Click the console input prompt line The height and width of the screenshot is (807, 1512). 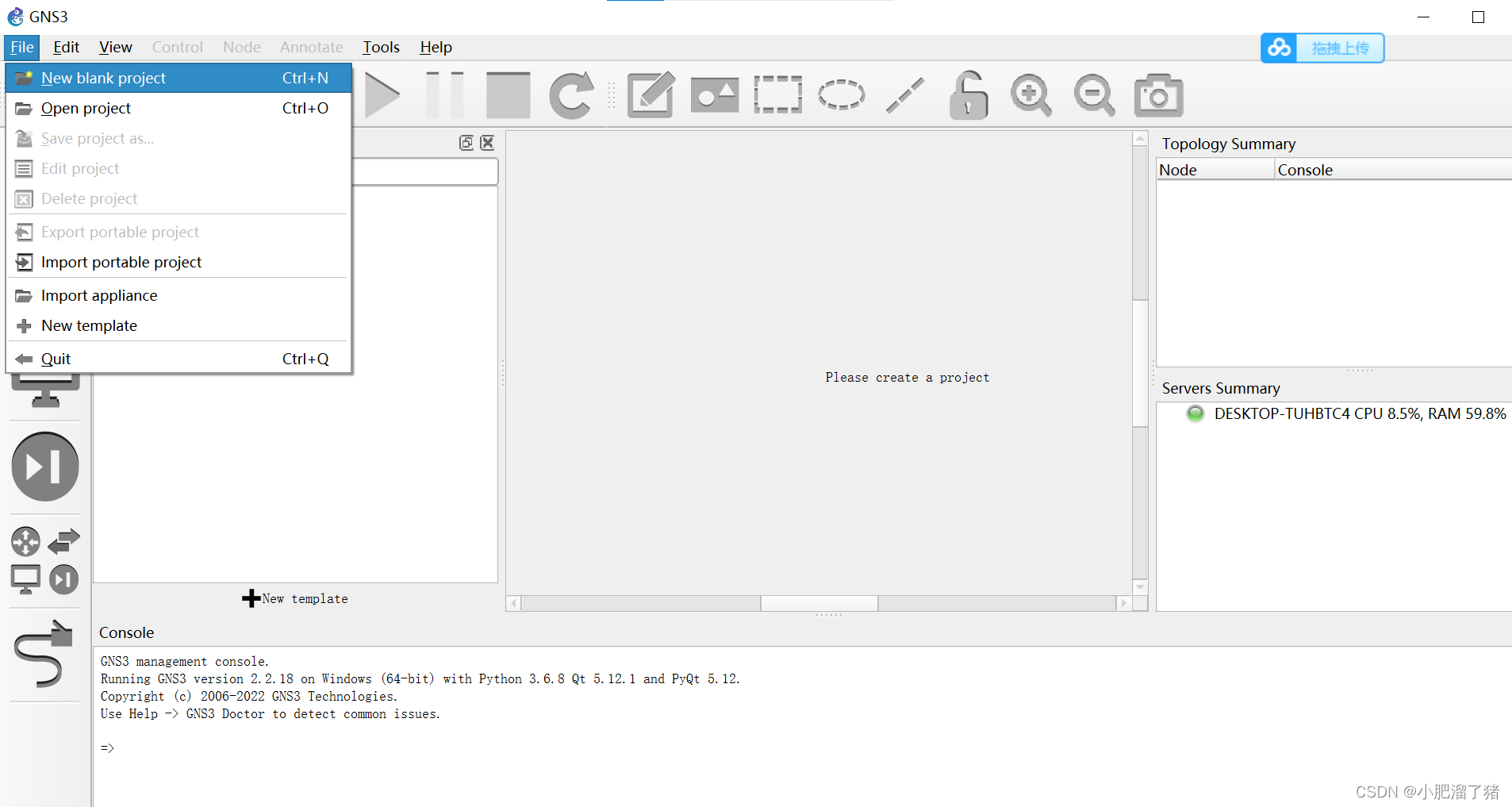pyautogui.click(x=108, y=747)
